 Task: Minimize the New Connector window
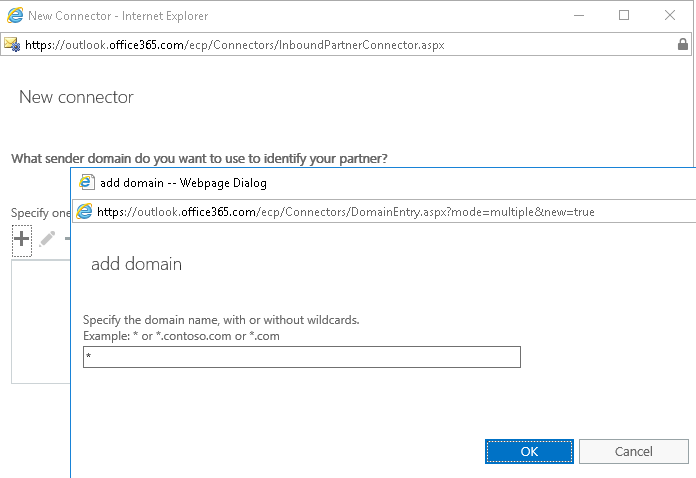click(579, 16)
